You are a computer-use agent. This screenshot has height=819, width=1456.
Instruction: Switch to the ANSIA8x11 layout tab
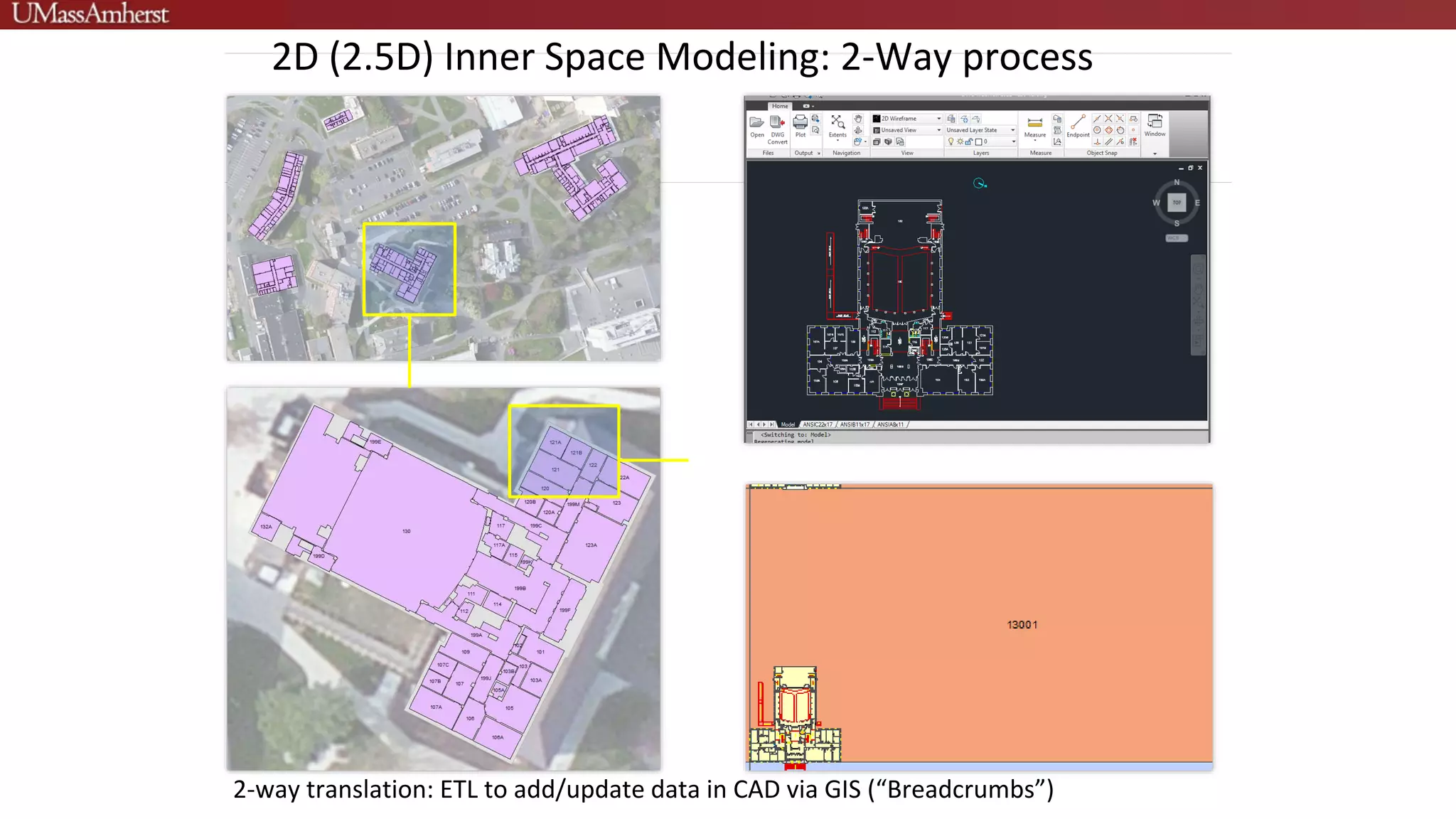click(890, 424)
